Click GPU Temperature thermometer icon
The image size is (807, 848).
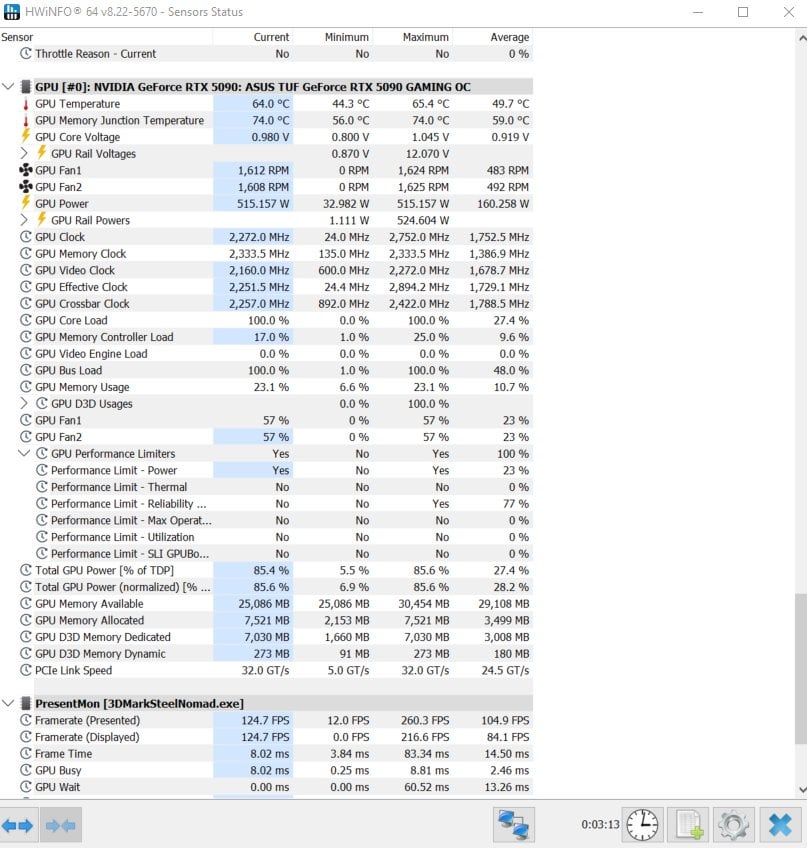coord(25,104)
